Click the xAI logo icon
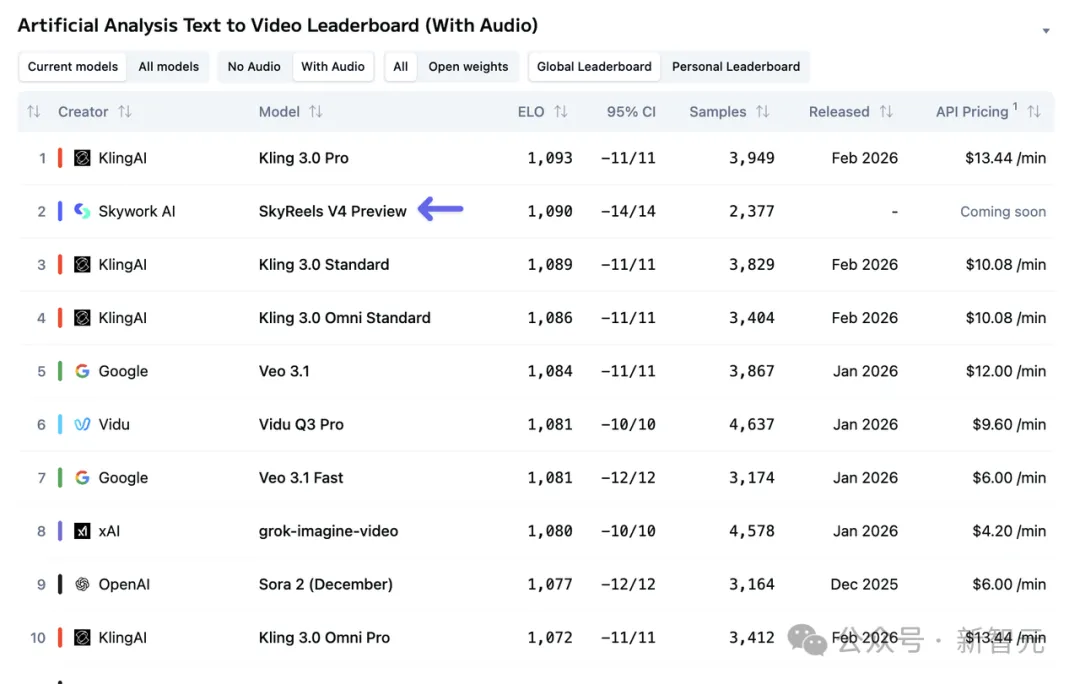Image resolution: width=1080 pixels, height=684 pixels. tap(82, 531)
